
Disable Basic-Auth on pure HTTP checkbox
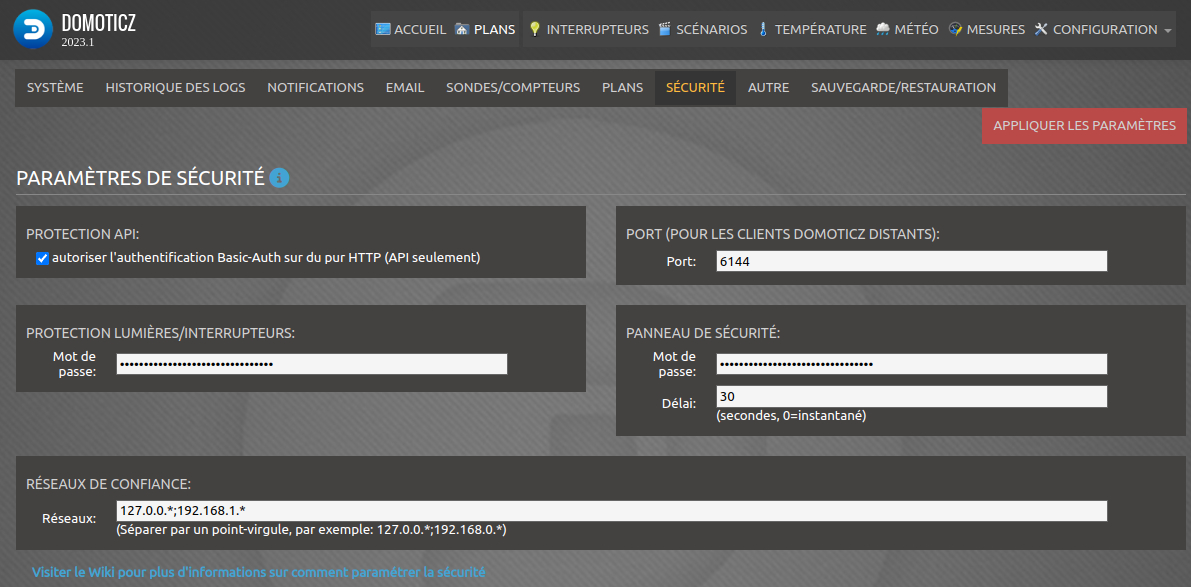[42, 258]
